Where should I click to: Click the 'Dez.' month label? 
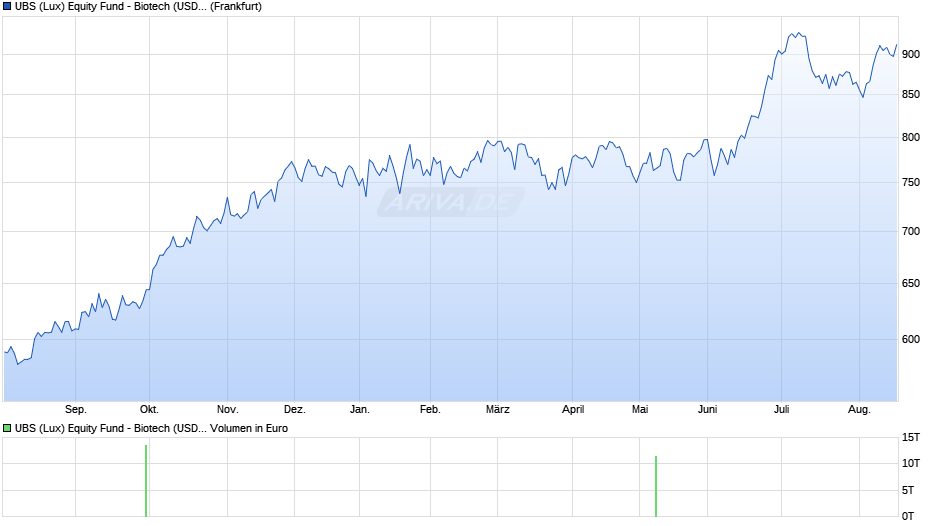[294, 410]
